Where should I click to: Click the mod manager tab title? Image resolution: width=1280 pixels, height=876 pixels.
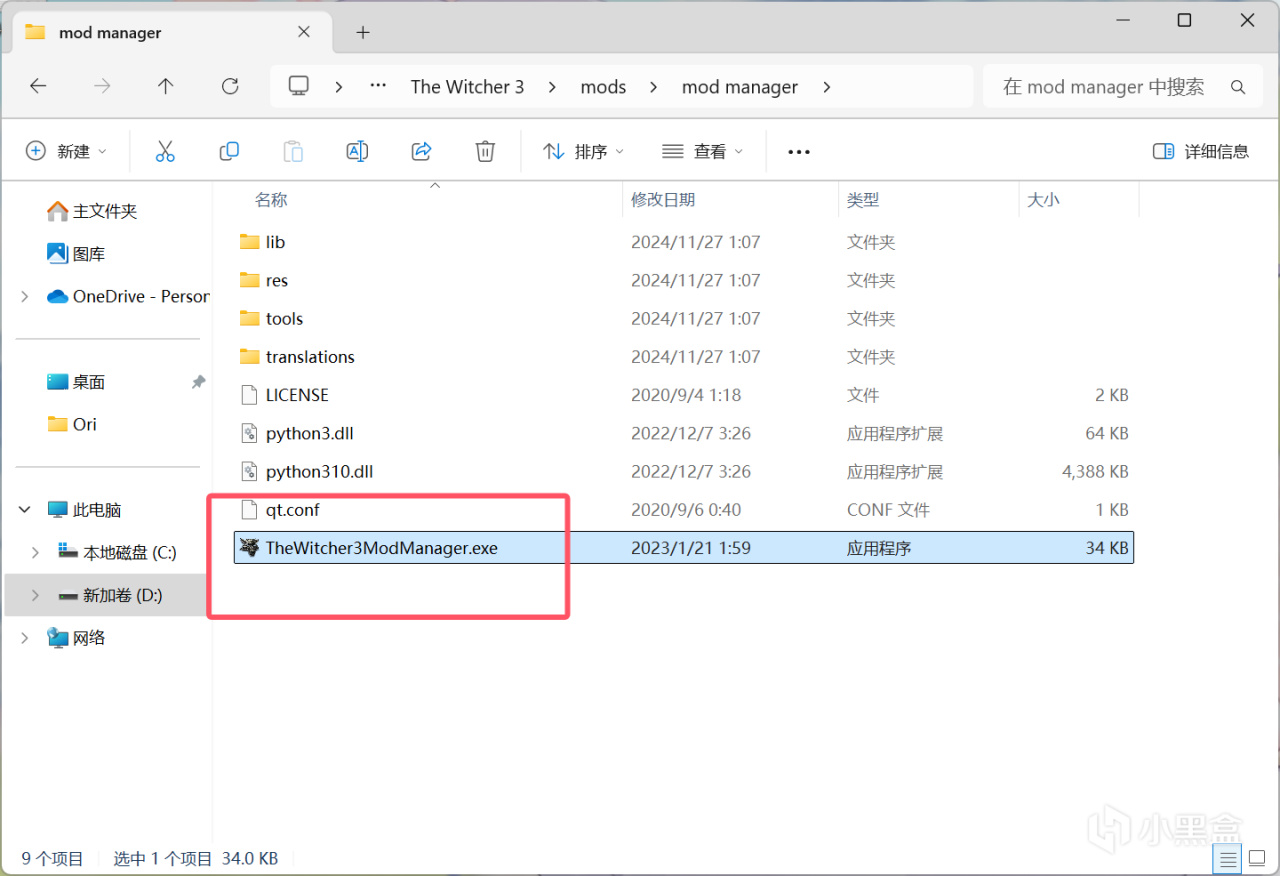click(110, 33)
